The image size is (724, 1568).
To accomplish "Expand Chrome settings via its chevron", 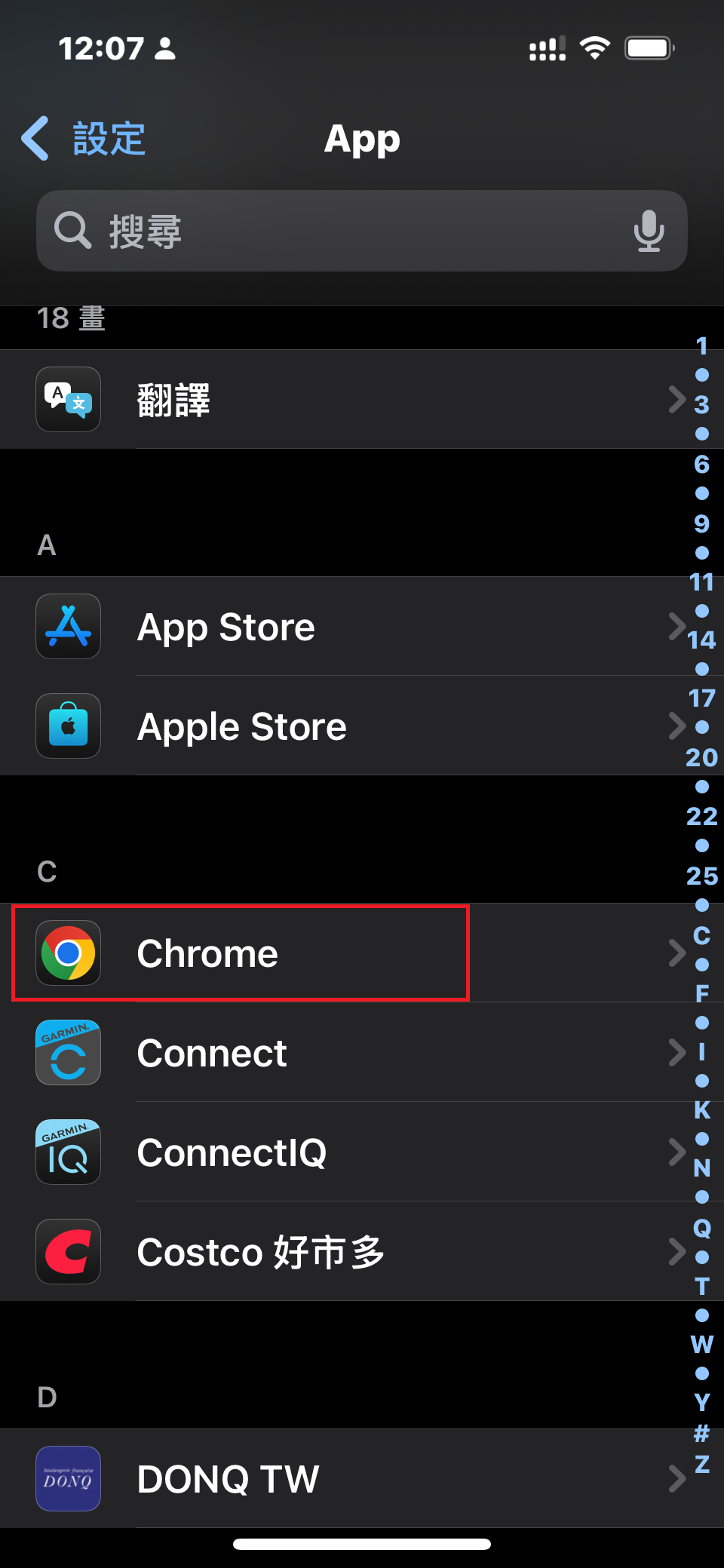I will [x=676, y=953].
